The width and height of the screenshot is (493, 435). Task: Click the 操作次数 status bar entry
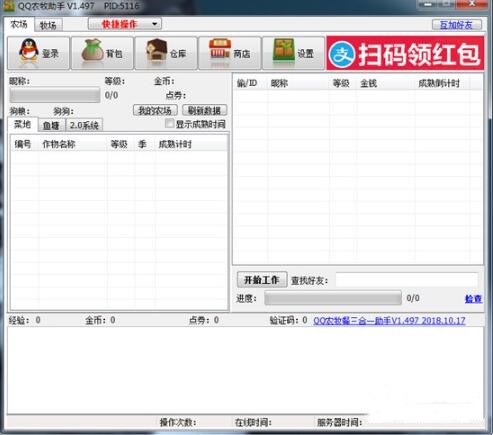click(x=178, y=422)
